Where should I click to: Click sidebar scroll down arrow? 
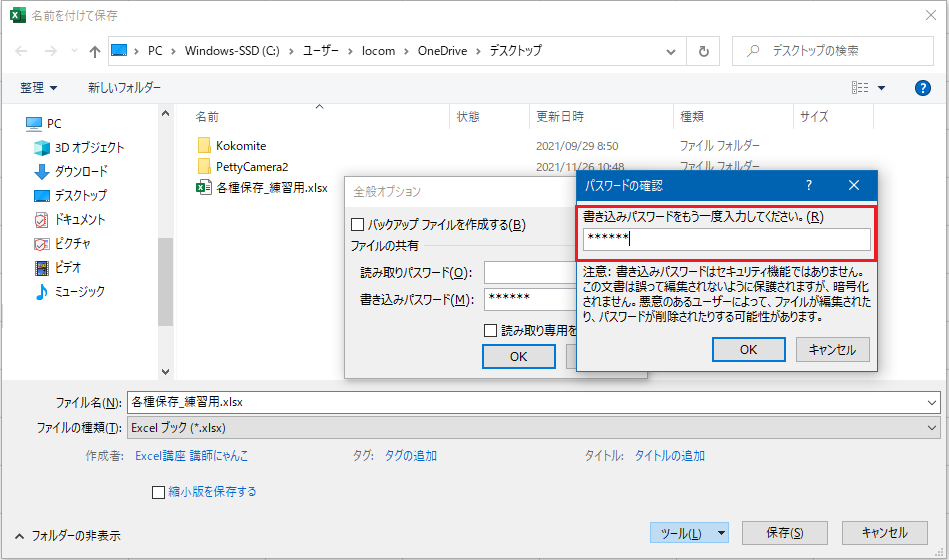tap(165, 372)
